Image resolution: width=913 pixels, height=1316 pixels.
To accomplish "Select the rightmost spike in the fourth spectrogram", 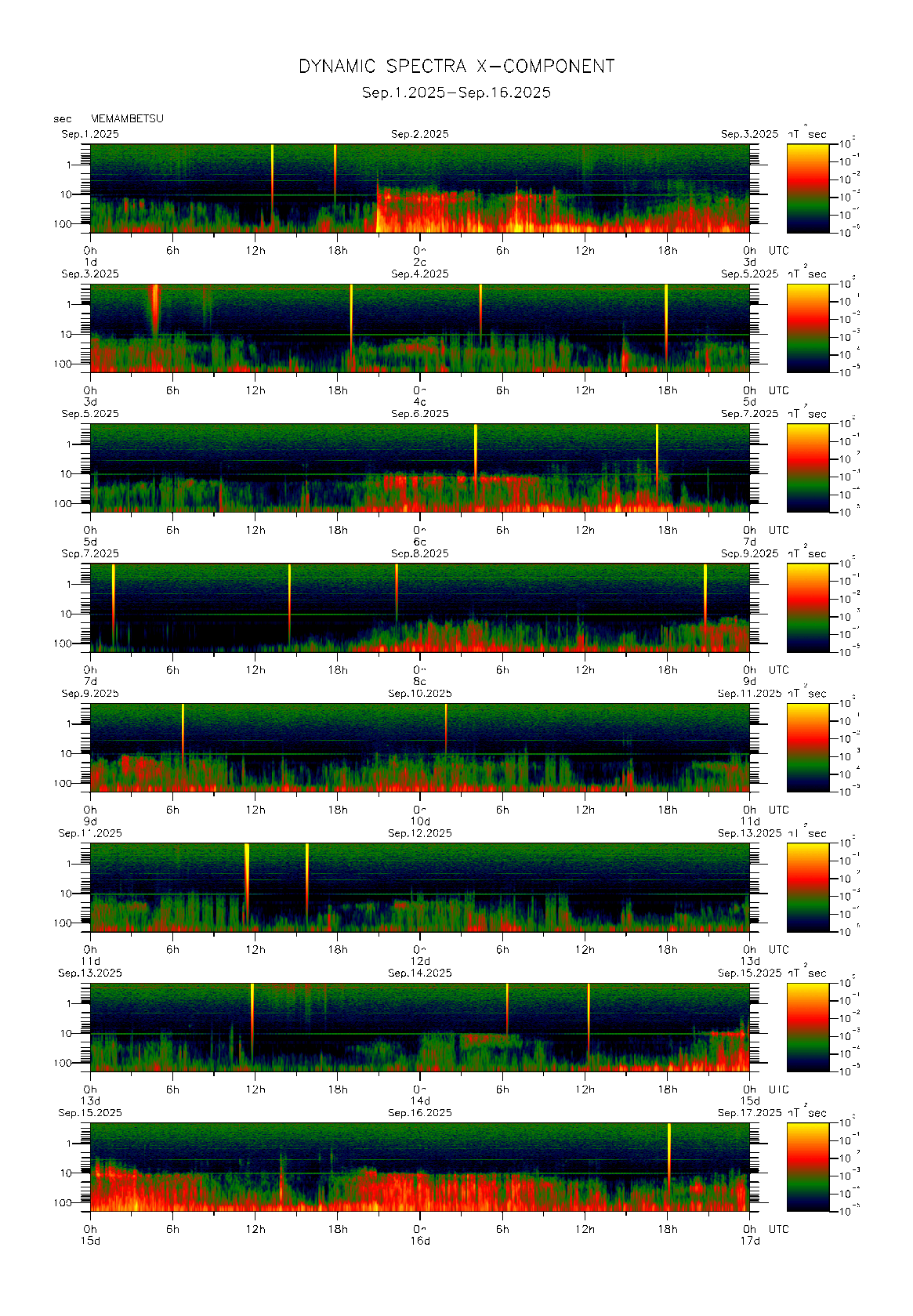I will (x=705, y=592).
